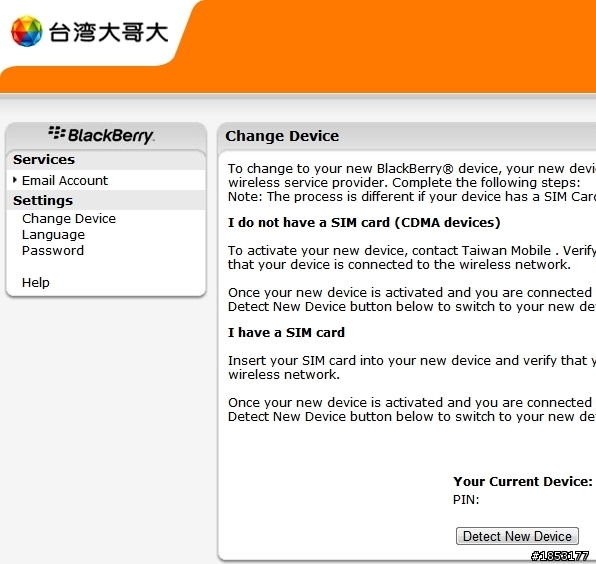This screenshot has width=596, height=564.
Task: Click the Settings section header
Action: (106, 200)
